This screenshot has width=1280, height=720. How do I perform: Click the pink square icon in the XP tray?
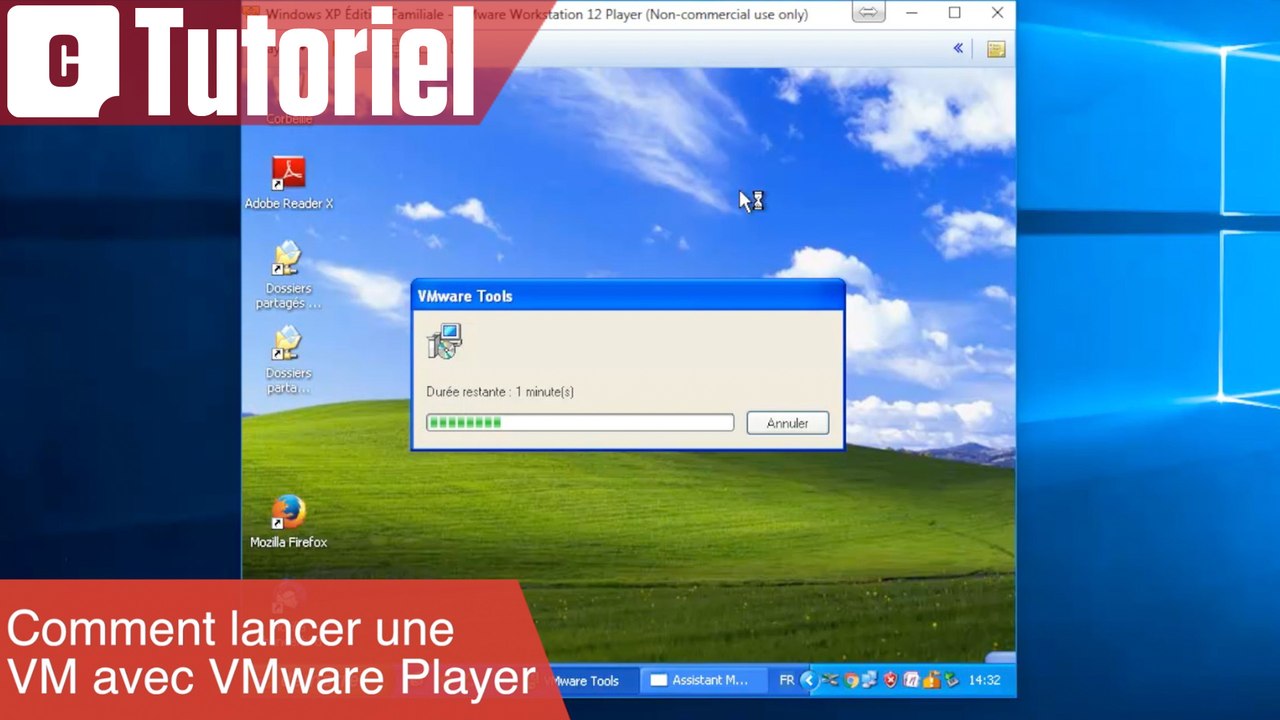[x=911, y=680]
